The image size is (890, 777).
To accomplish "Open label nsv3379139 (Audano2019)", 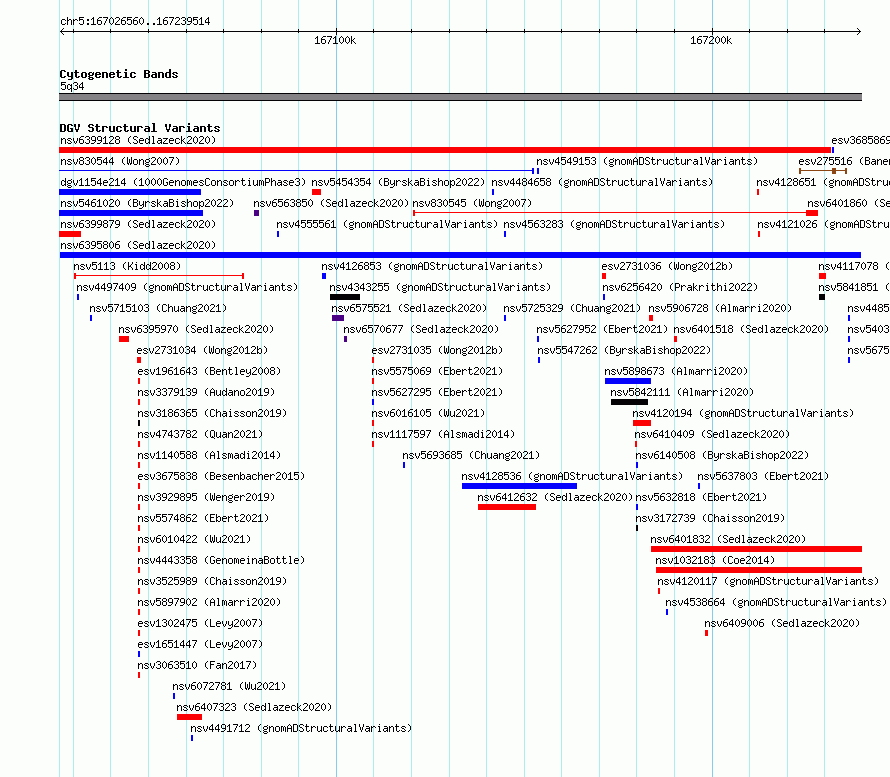I will [206, 392].
